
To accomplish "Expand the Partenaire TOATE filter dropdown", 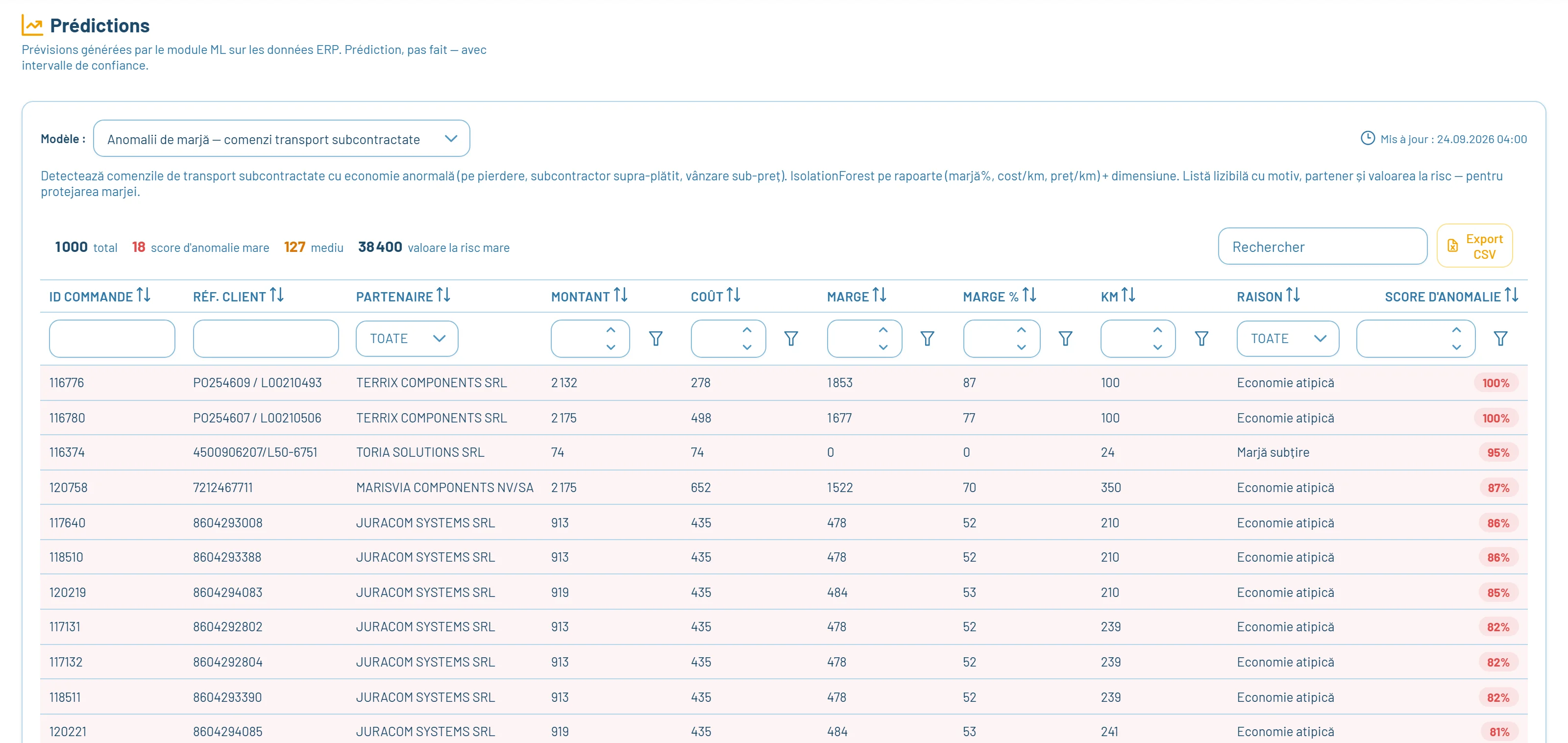I will tap(407, 339).
